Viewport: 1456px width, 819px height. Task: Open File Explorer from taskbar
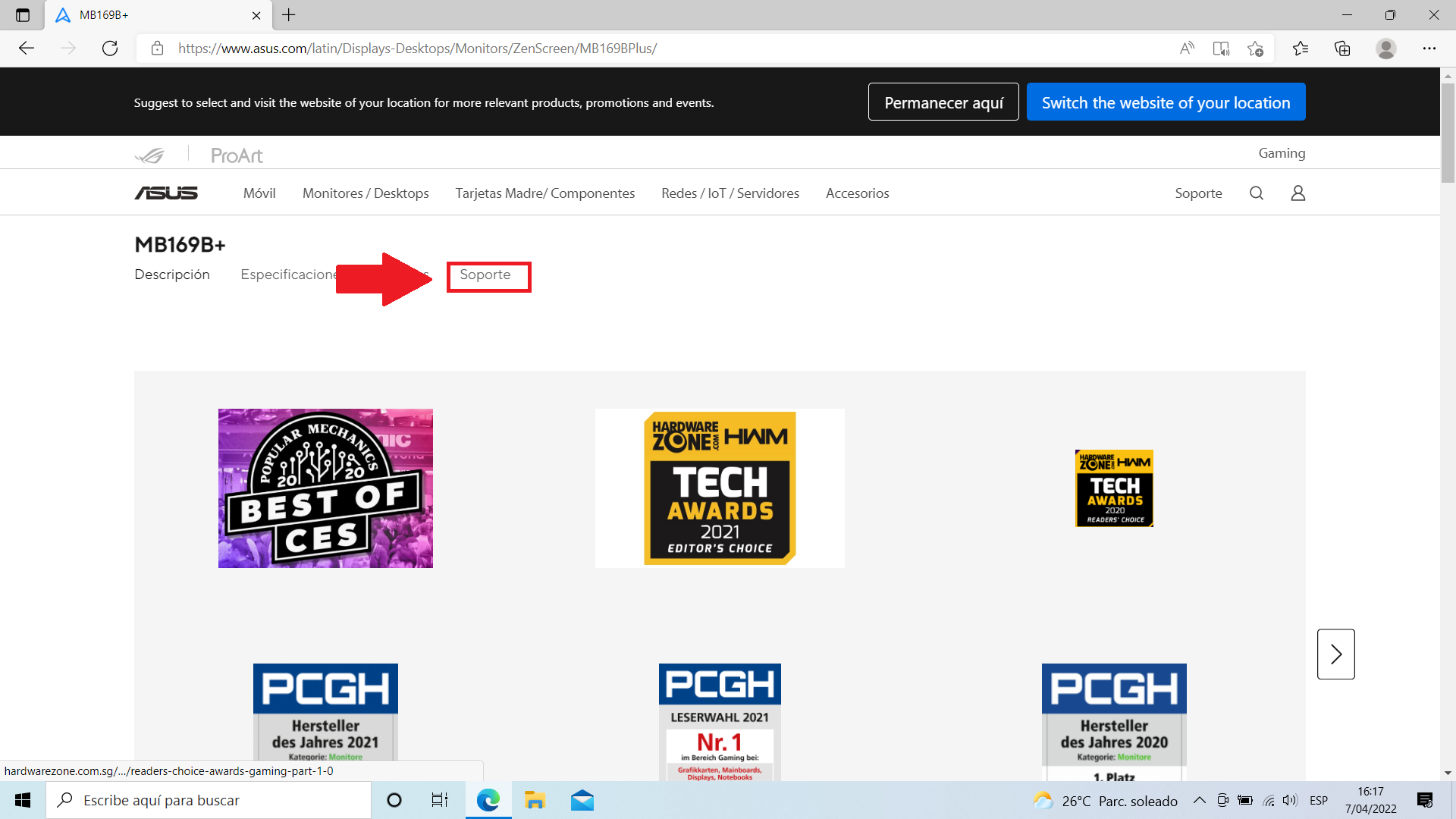point(535,800)
